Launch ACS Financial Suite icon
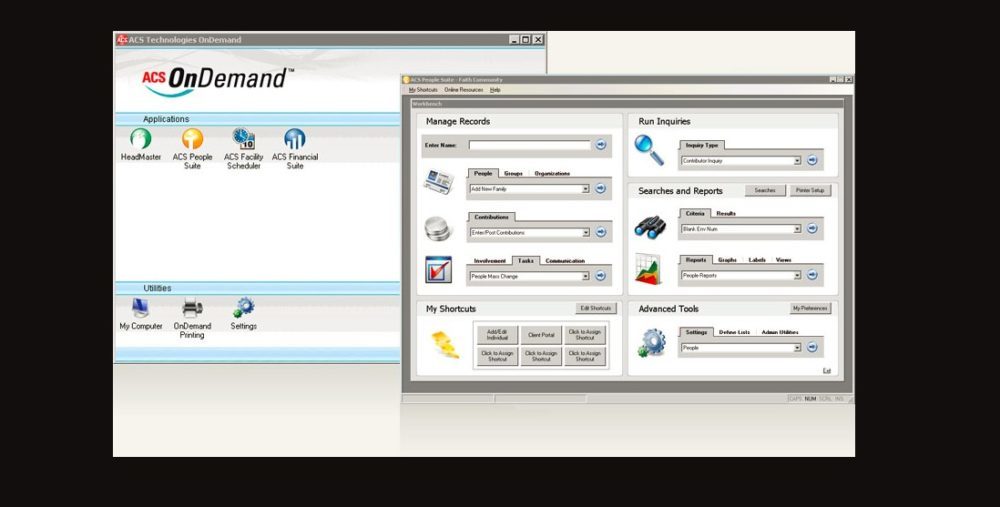The image size is (1000, 507). coord(295,140)
